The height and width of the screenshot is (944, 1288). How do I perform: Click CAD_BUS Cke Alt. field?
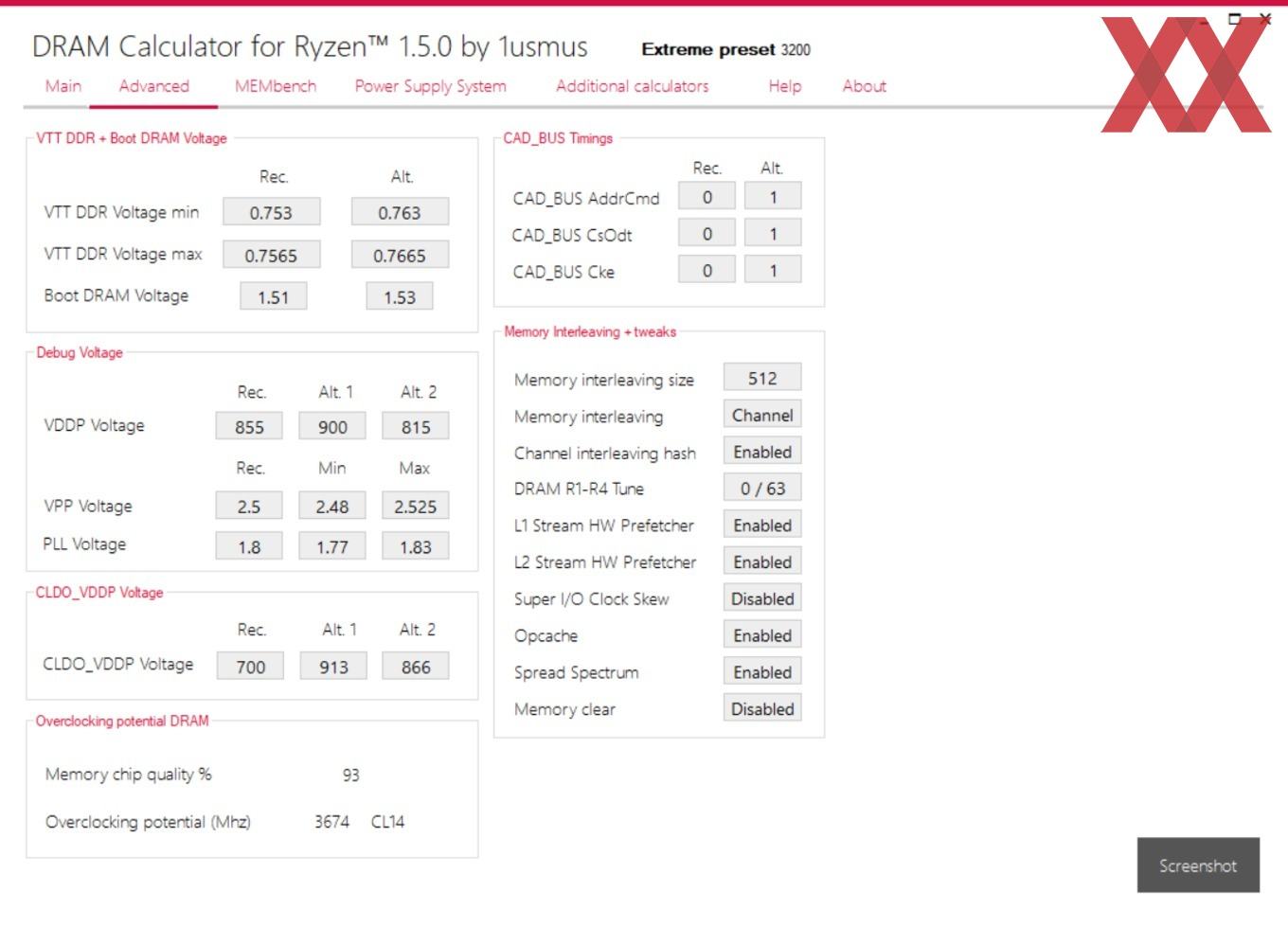tap(773, 271)
